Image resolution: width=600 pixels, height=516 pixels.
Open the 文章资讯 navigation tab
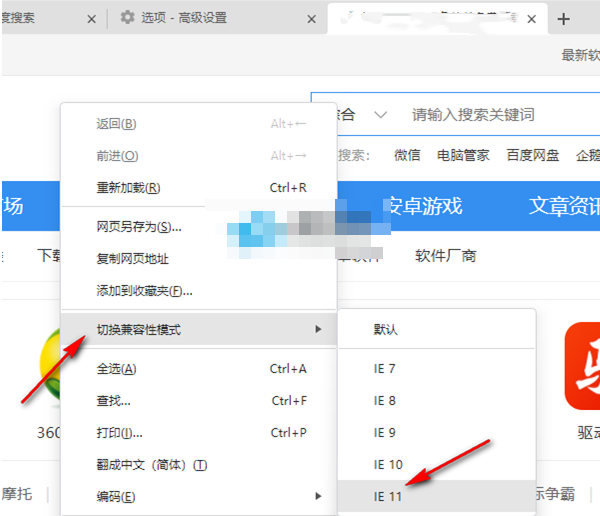564,206
